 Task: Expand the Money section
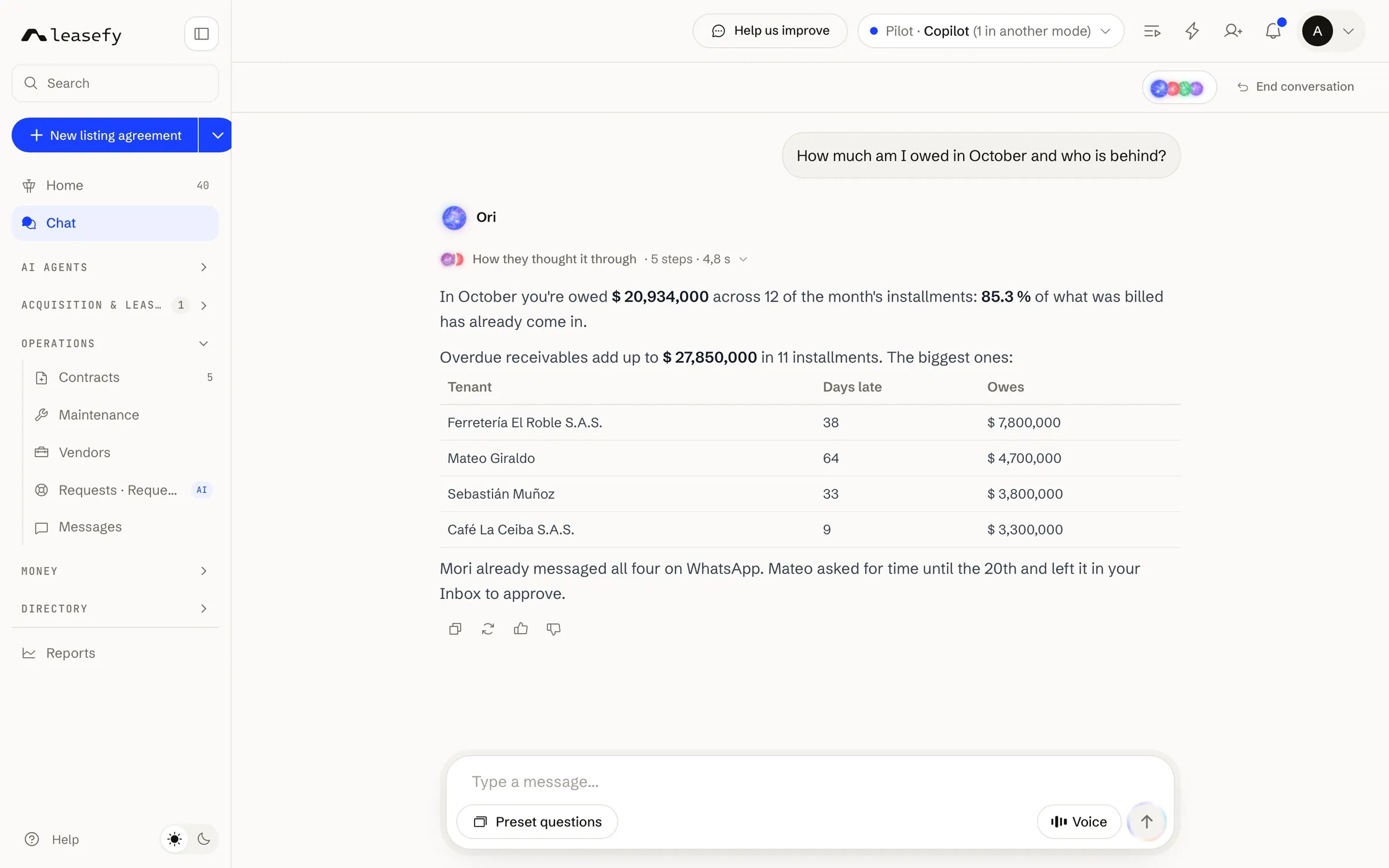[115, 571]
